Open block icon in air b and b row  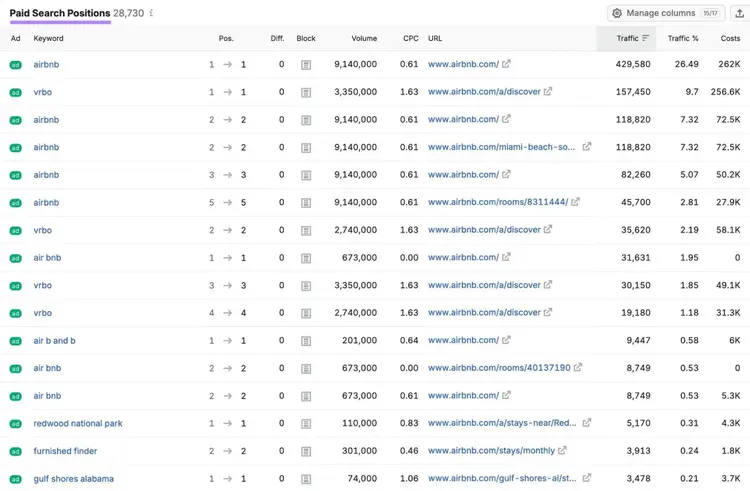coord(306,341)
